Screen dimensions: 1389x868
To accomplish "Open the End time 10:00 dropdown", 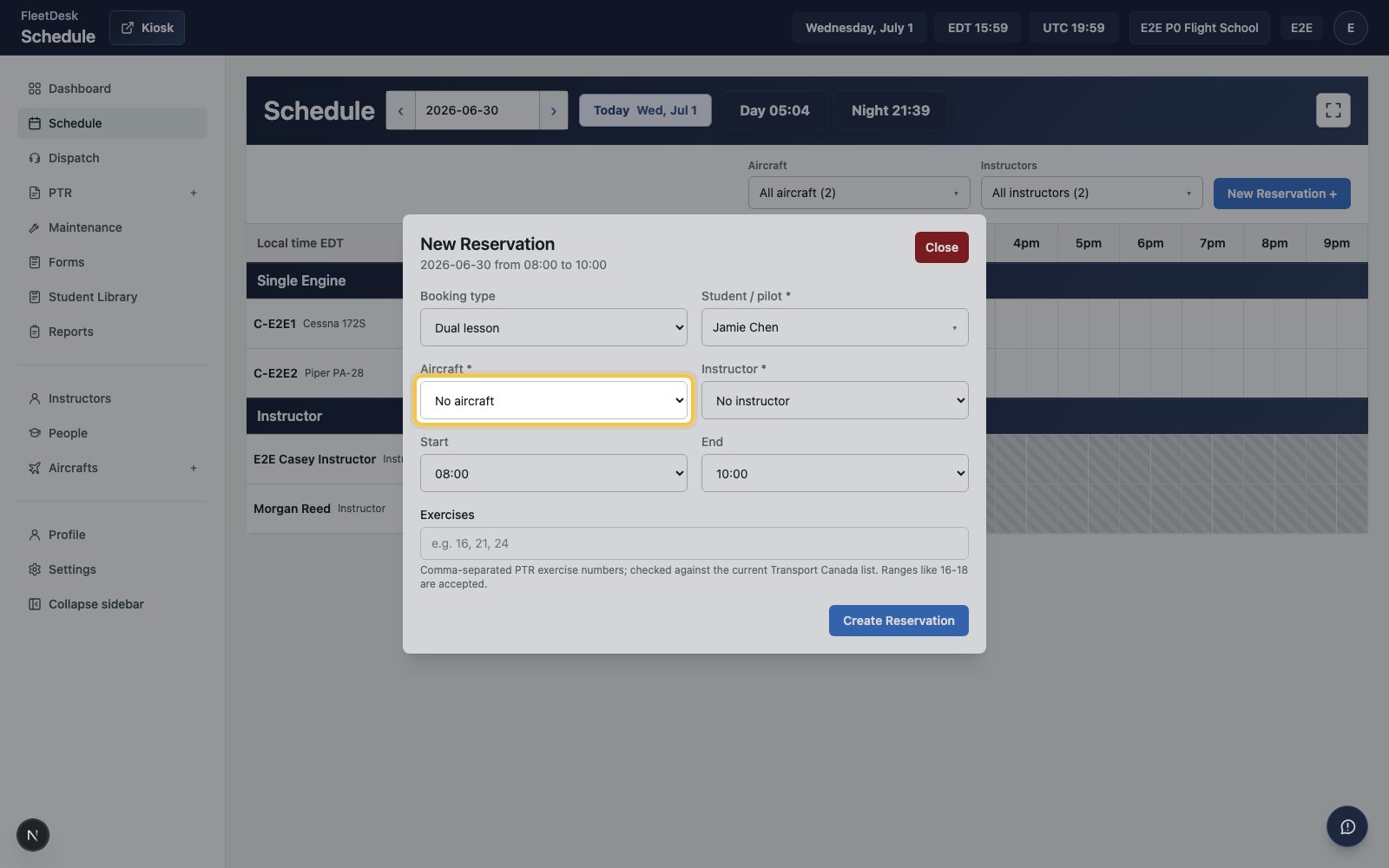I will click(x=835, y=474).
